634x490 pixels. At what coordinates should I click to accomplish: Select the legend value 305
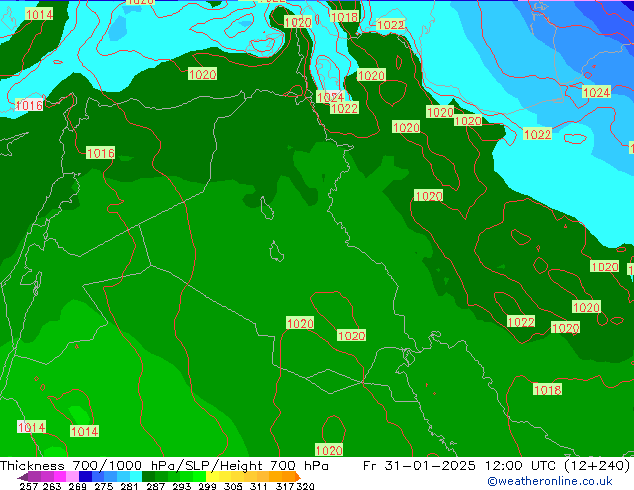233,486
